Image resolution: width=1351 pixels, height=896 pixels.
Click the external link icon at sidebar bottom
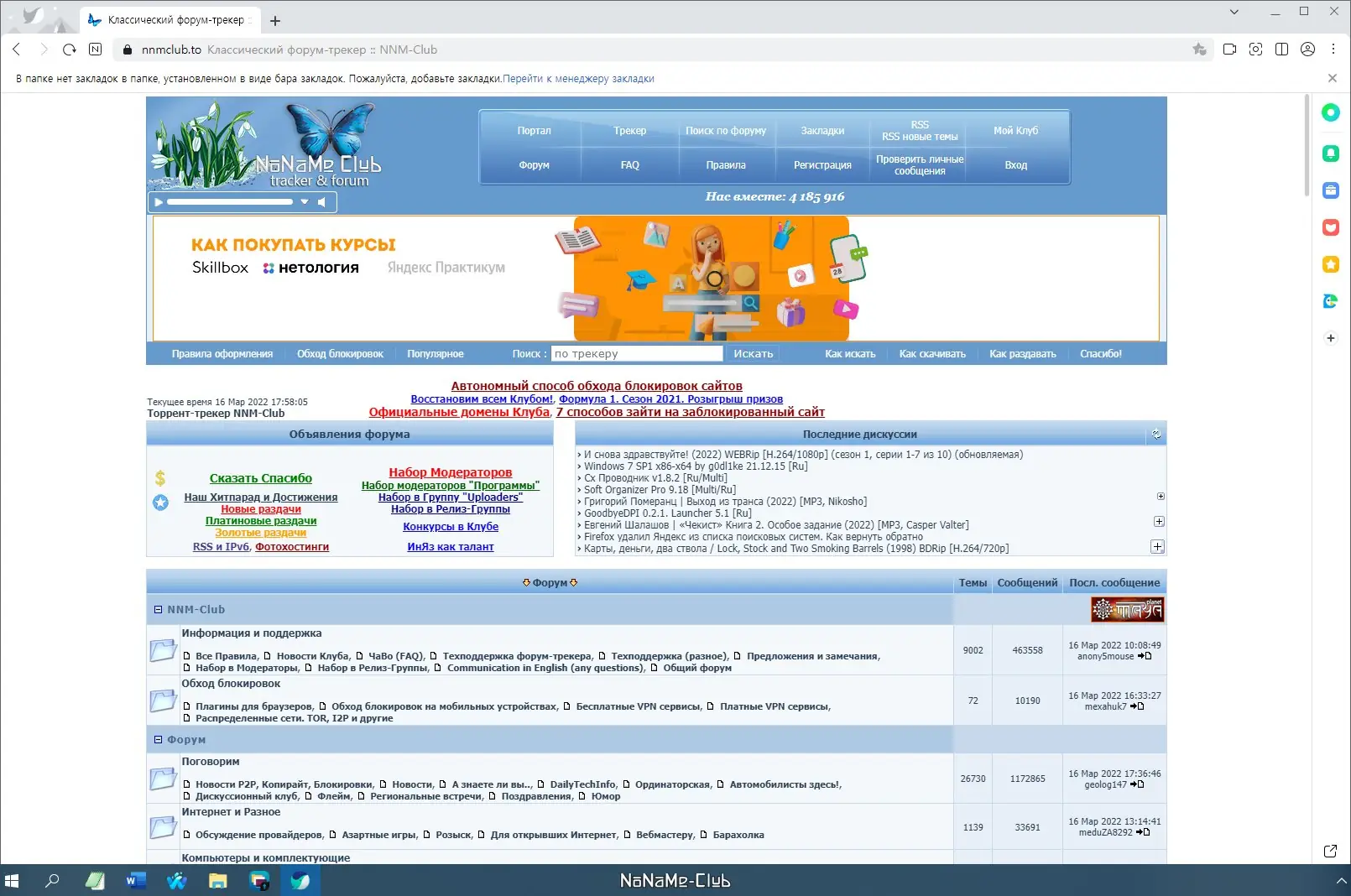tap(1330, 851)
